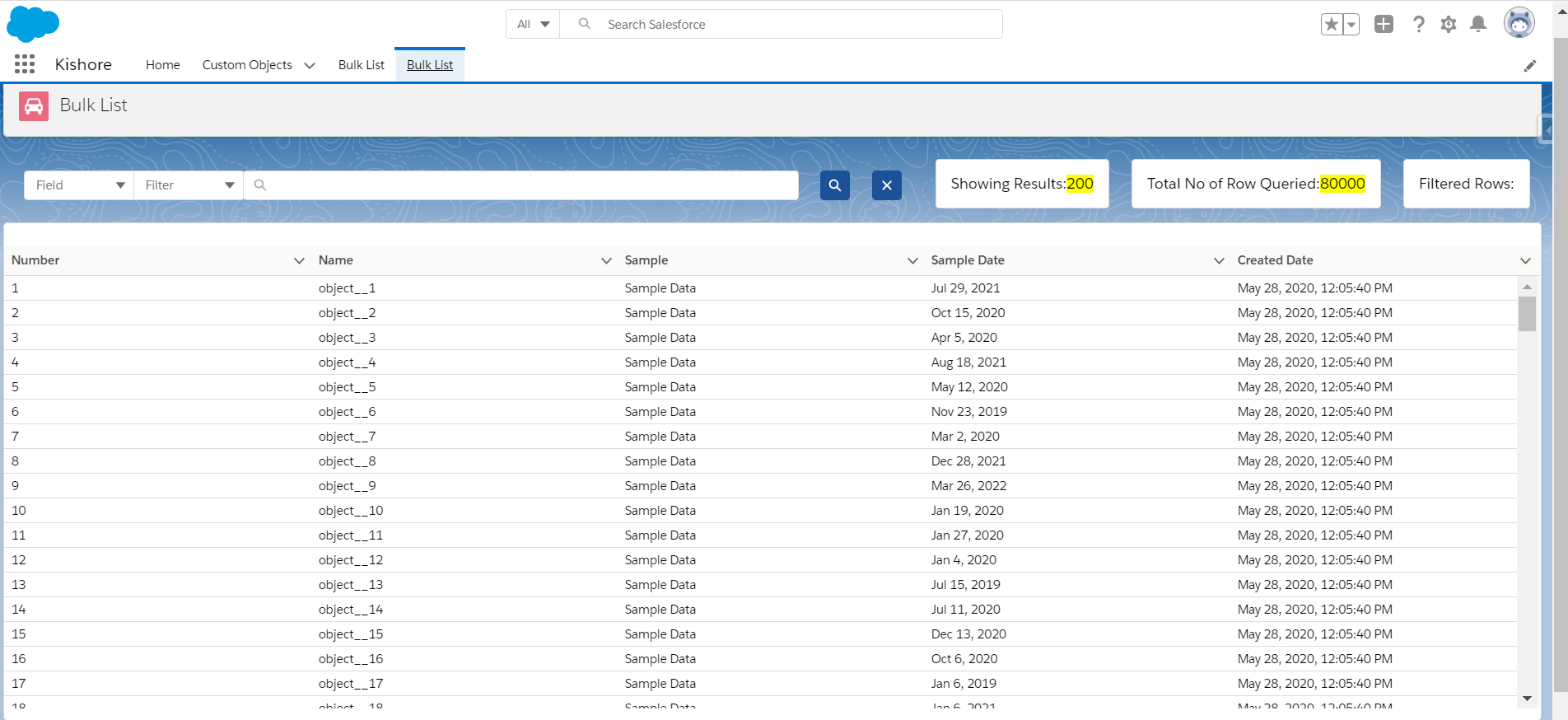Click the table scrollbar down arrow
Screen dimensions: 1568x720
(1527, 699)
